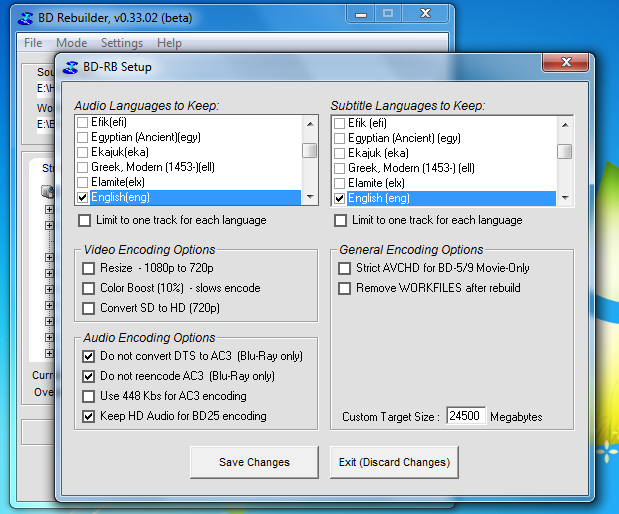Viewport: 619px width, 514px height.
Task: Uncheck English (eng) in Subtitle Languages list
Action: click(340, 198)
